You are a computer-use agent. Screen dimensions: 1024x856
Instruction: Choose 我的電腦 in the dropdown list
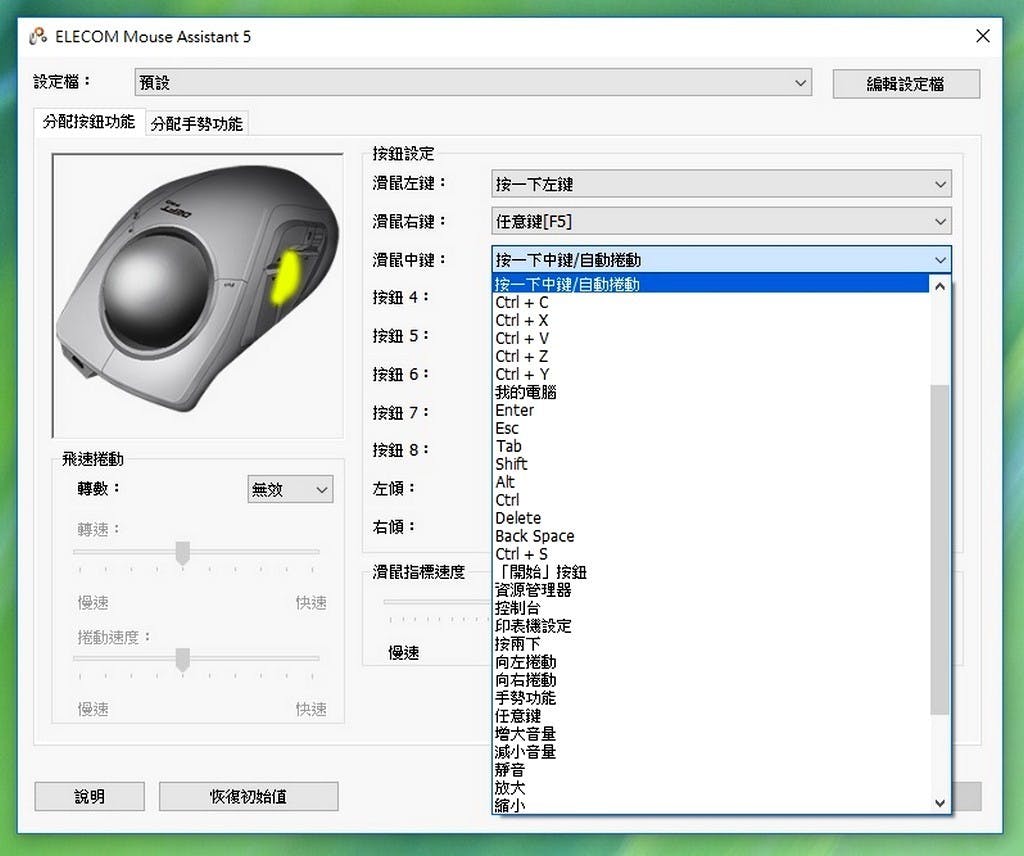click(x=525, y=392)
